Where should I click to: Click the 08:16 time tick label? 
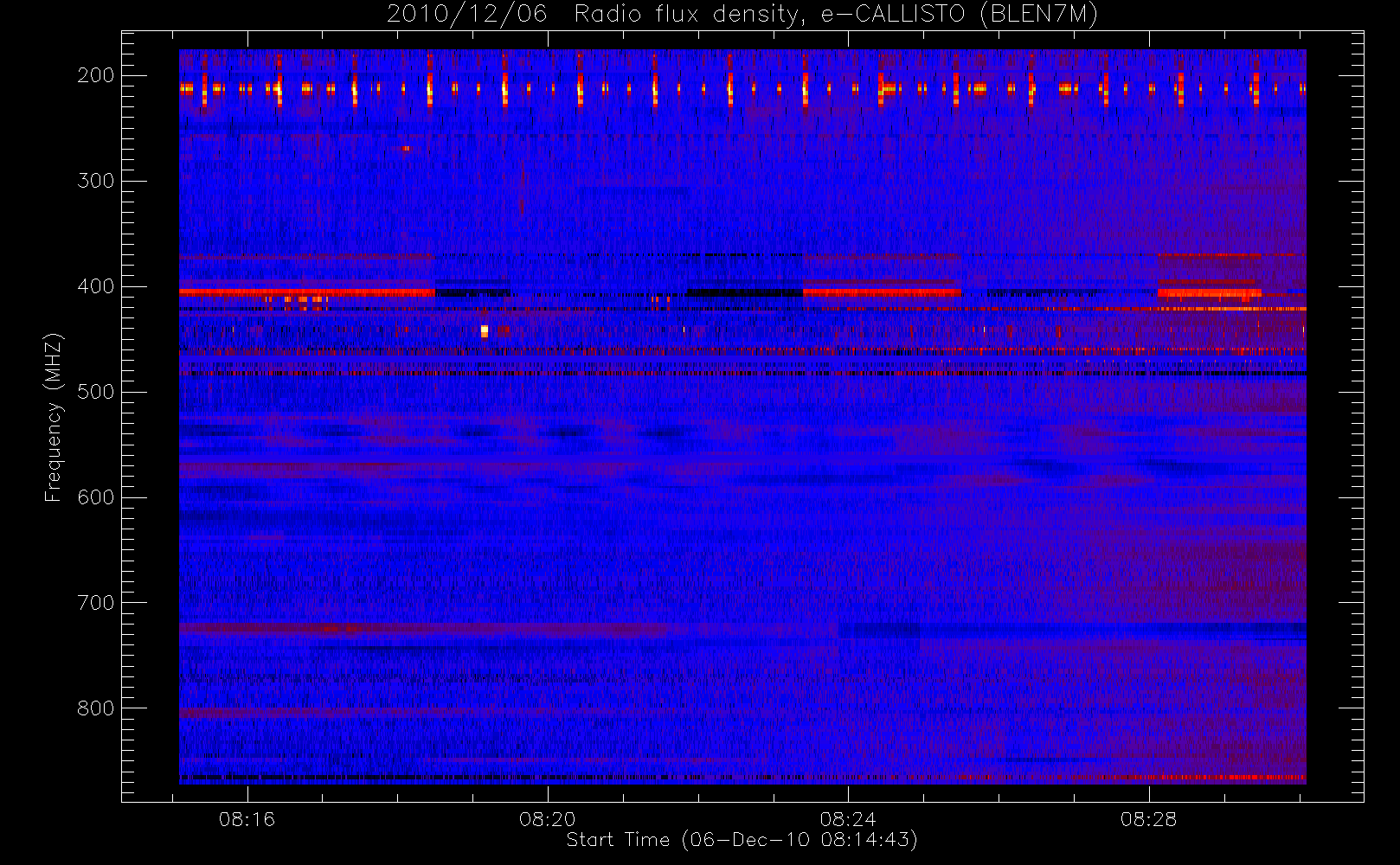tap(247, 819)
